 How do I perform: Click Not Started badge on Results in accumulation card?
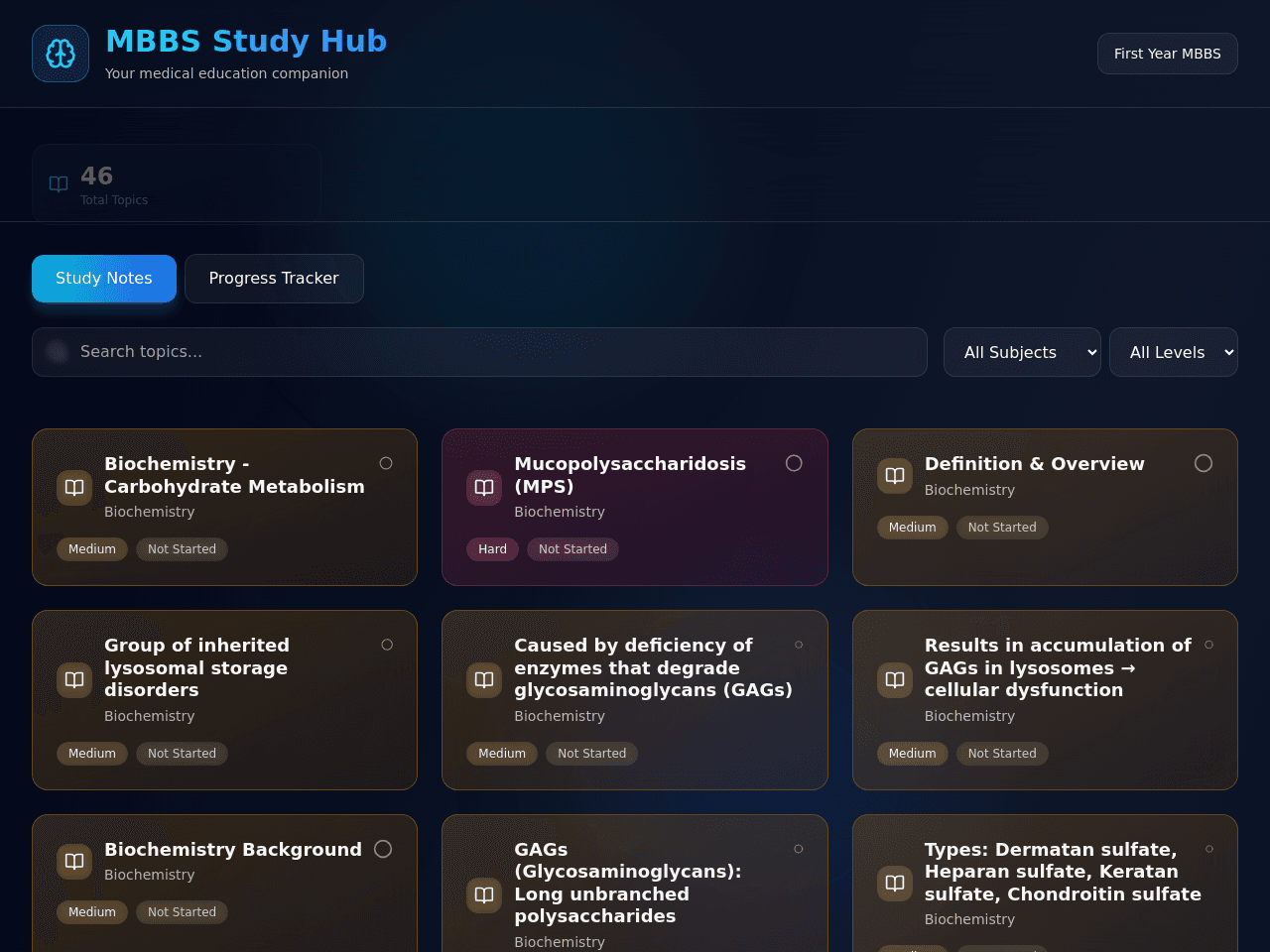tap(1002, 754)
